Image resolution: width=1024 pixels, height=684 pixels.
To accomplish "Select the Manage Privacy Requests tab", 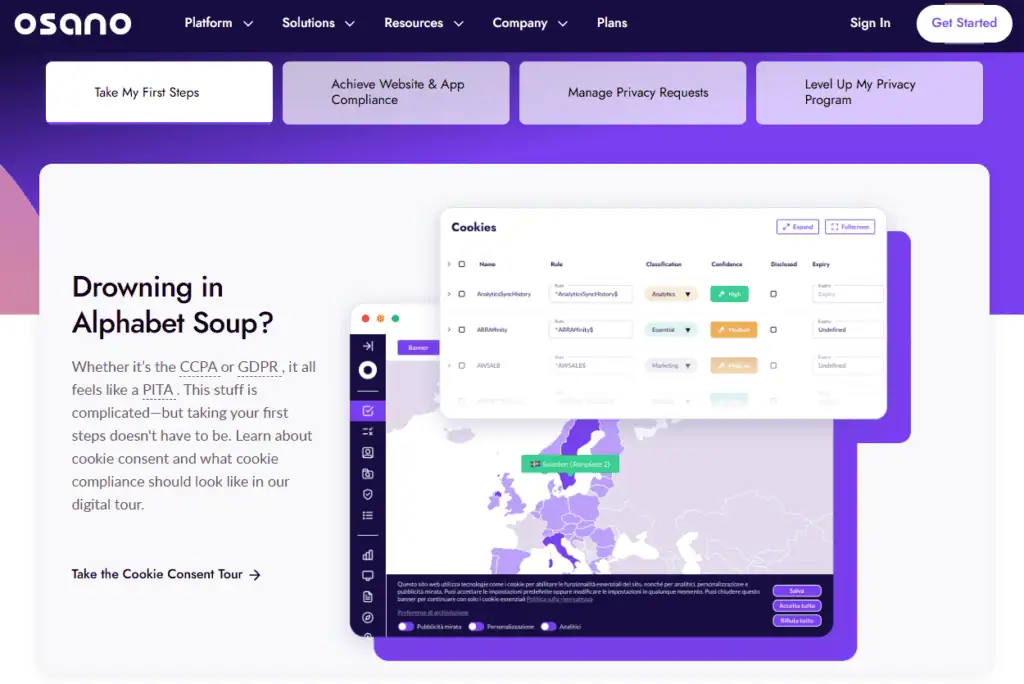I will pos(632,93).
